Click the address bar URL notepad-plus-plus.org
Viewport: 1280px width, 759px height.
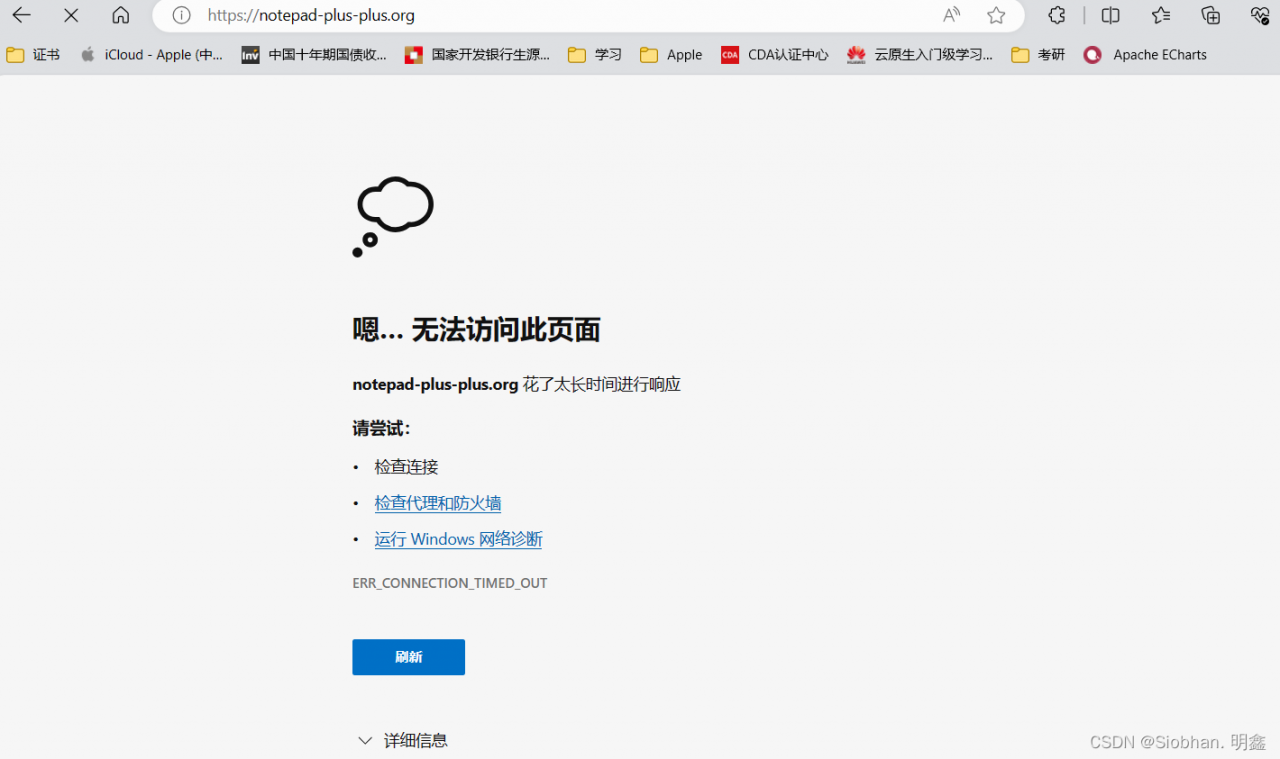pos(311,15)
